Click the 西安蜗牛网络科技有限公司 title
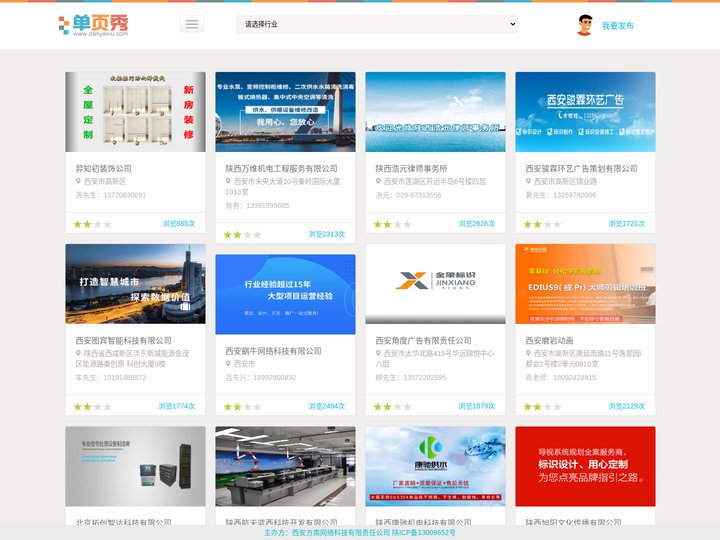720x540 pixels. tap(273, 351)
